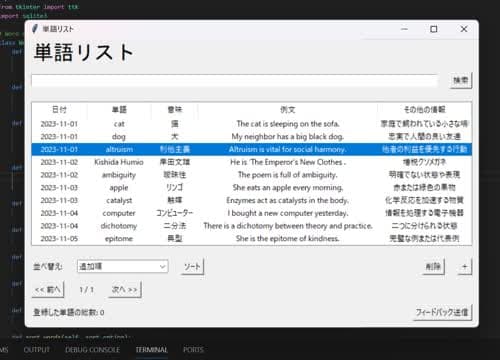Viewport: 500px width, 360px height.
Task: Open the 並べ替え sort order combo box
Action: (x=123, y=266)
